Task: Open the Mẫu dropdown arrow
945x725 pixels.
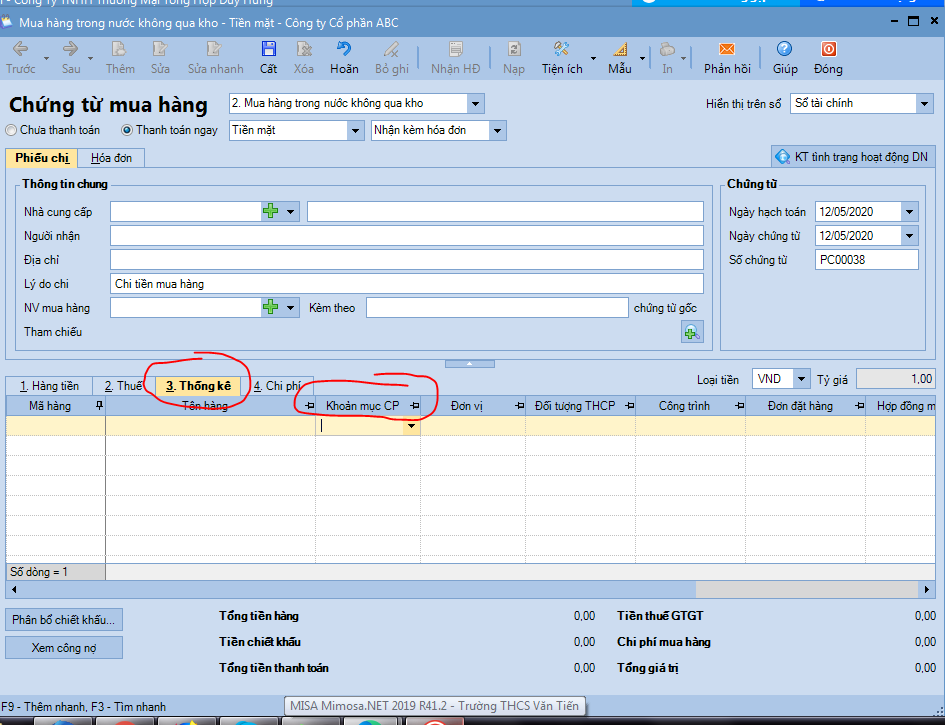Action: (642, 58)
